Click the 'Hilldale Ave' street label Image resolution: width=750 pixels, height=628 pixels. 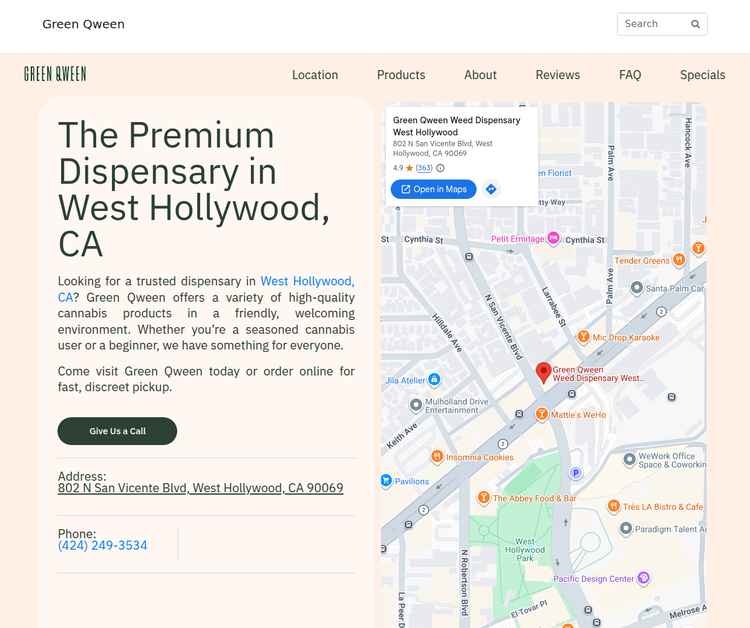coord(447,333)
